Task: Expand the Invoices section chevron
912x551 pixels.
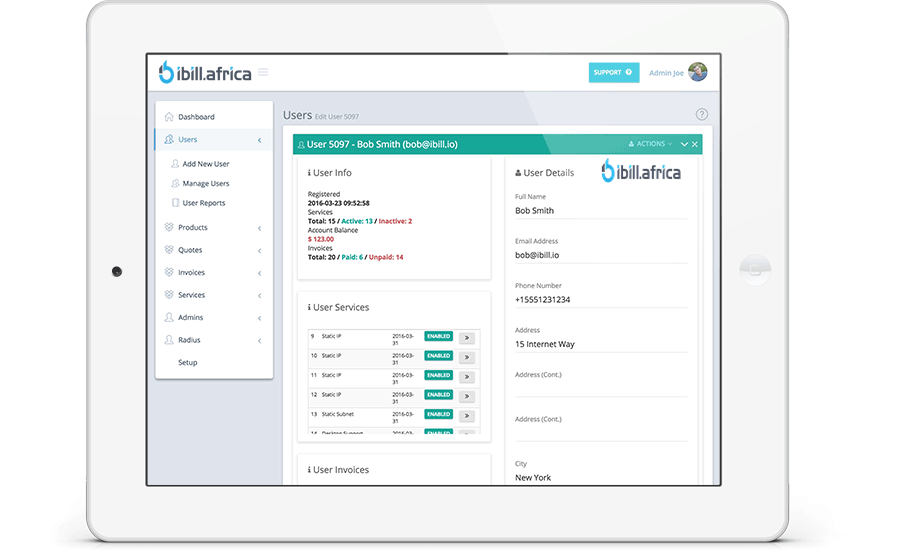Action: (259, 273)
